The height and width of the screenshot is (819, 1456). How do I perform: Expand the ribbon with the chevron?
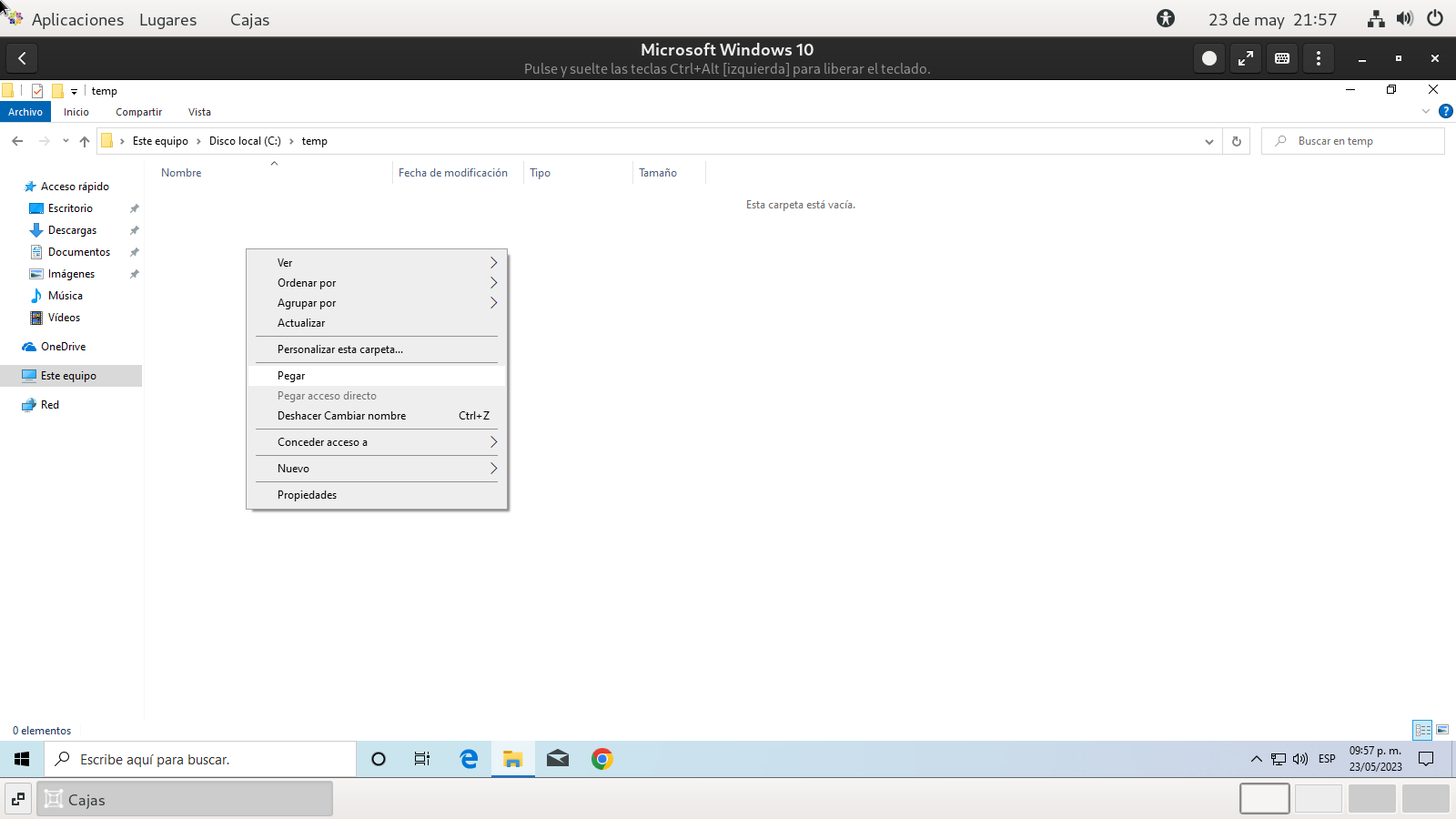click(1425, 112)
